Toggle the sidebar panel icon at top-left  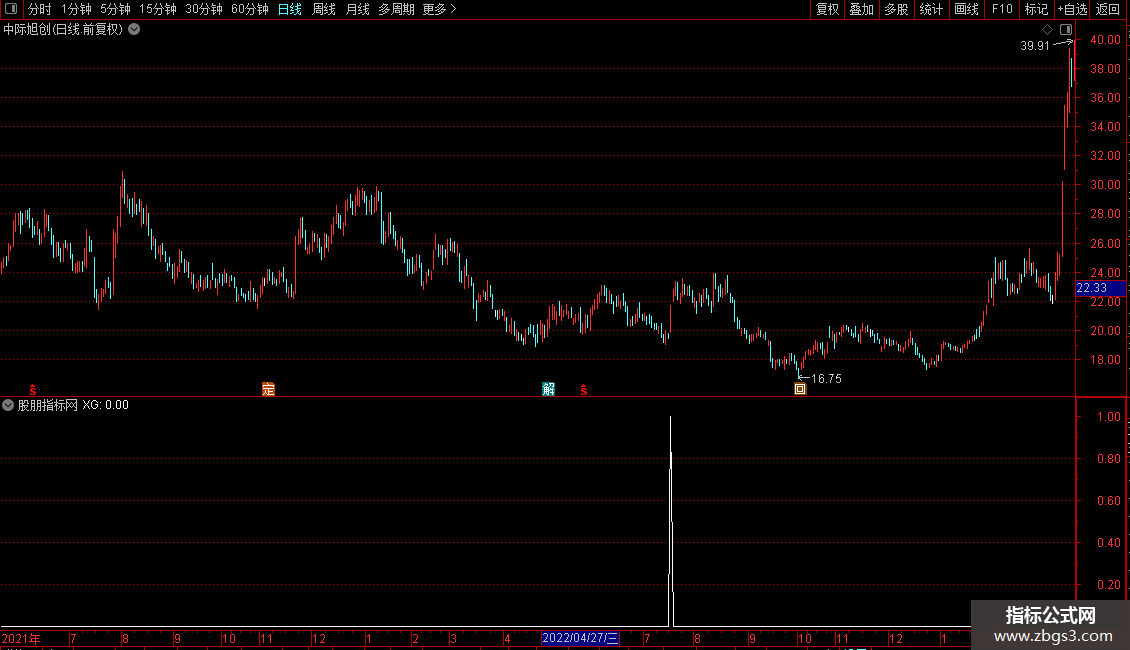pos(11,9)
